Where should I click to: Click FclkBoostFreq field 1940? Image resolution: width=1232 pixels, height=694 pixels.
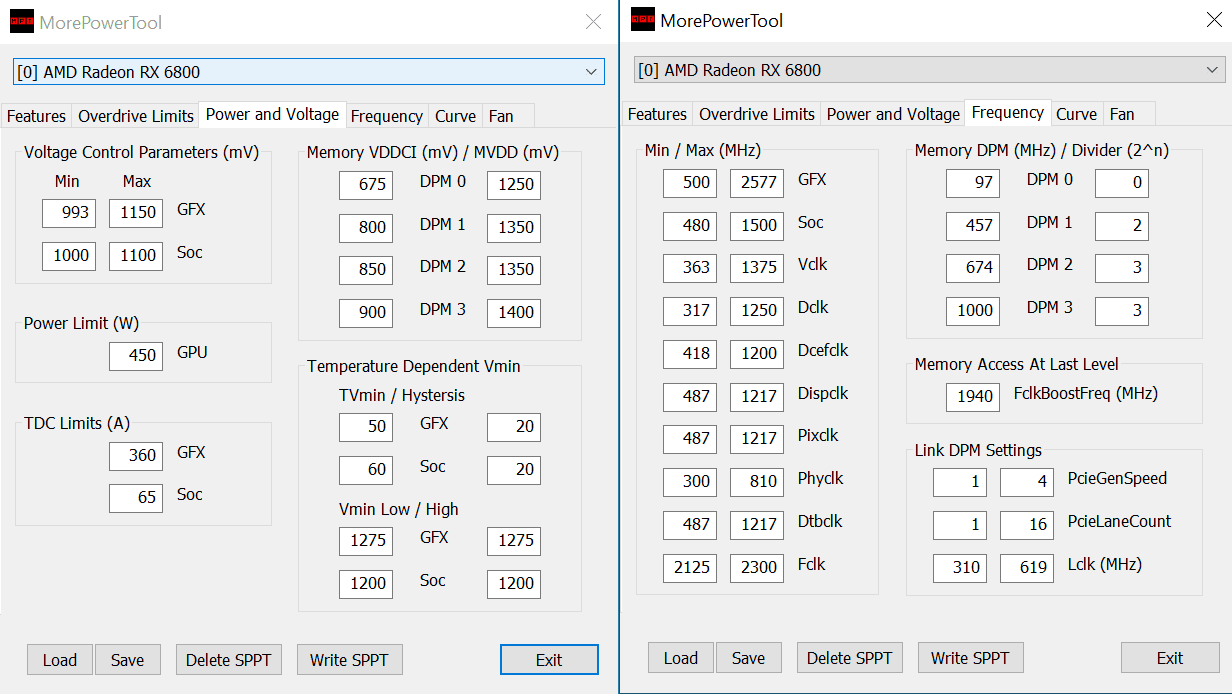973,397
